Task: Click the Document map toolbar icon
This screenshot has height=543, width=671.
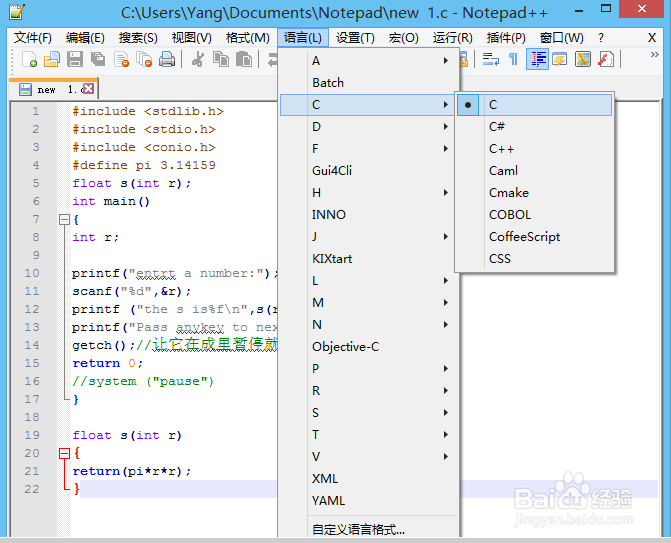Action: pos(583,59)
